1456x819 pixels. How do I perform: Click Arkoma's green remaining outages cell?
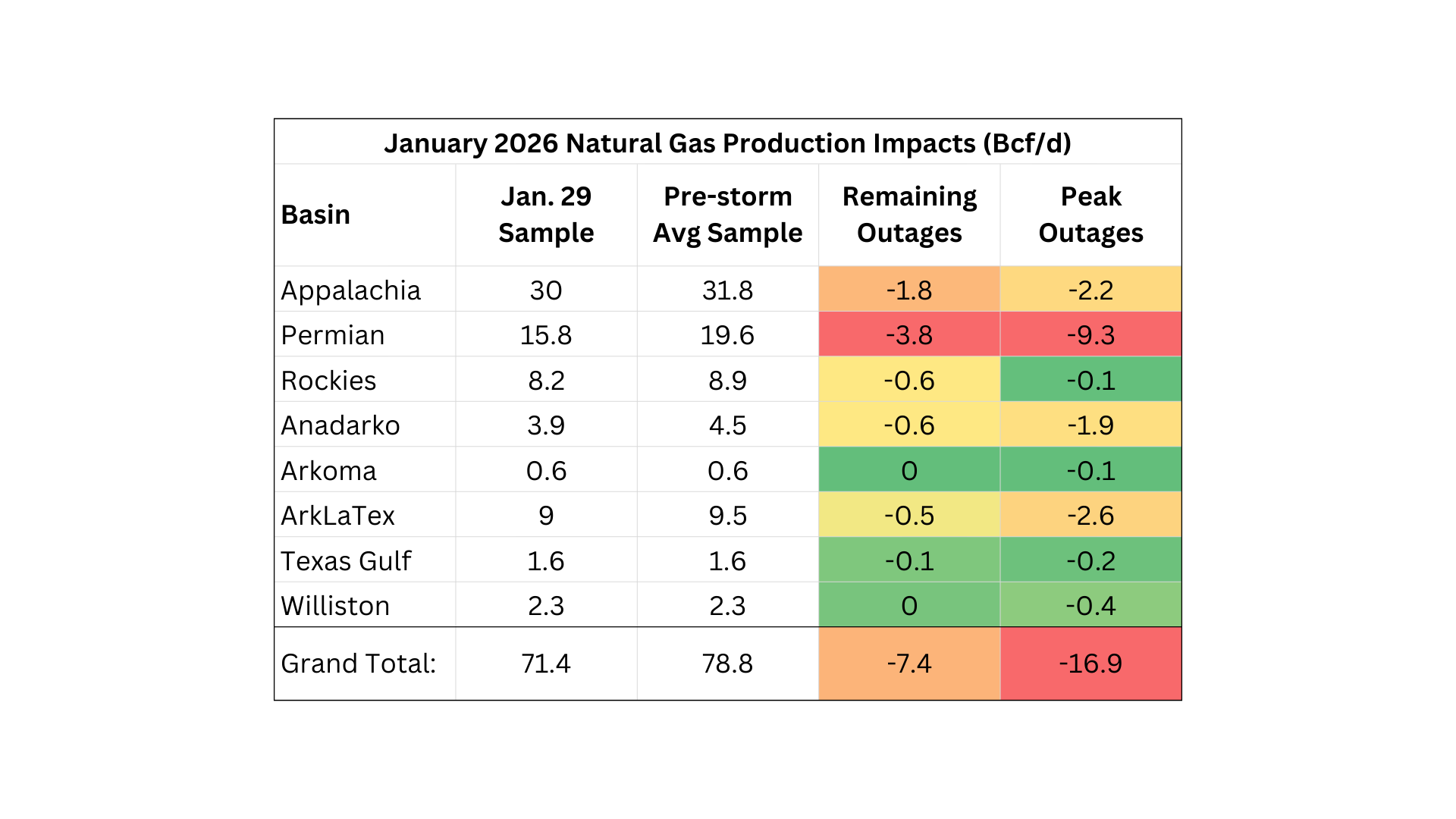909,471
